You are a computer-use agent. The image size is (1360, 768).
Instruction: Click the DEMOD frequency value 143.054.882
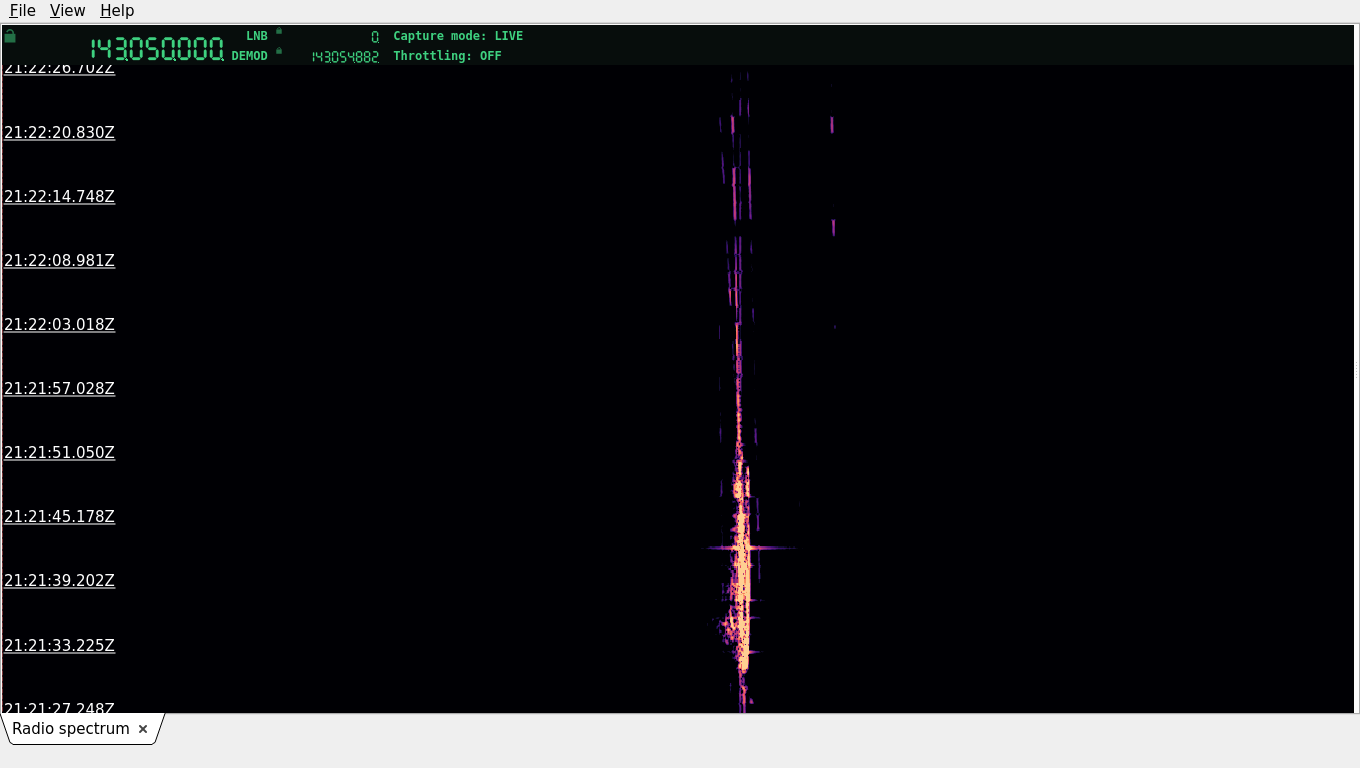click(x=345, y=57)
